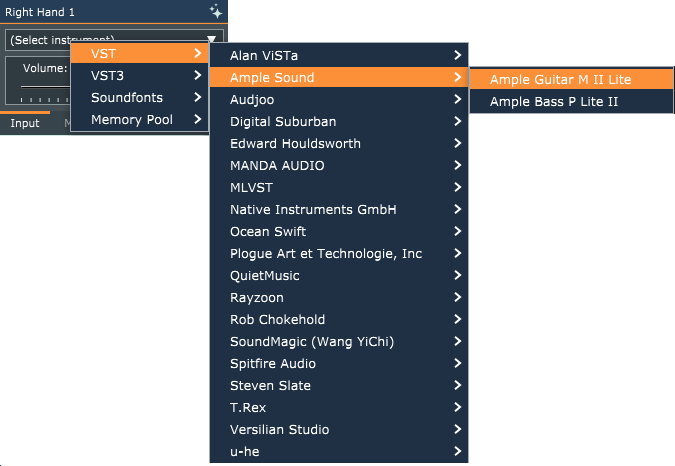Expand the Spitfire Audio vendor submenu
The image size is (675, 466).
pos(339,363)
